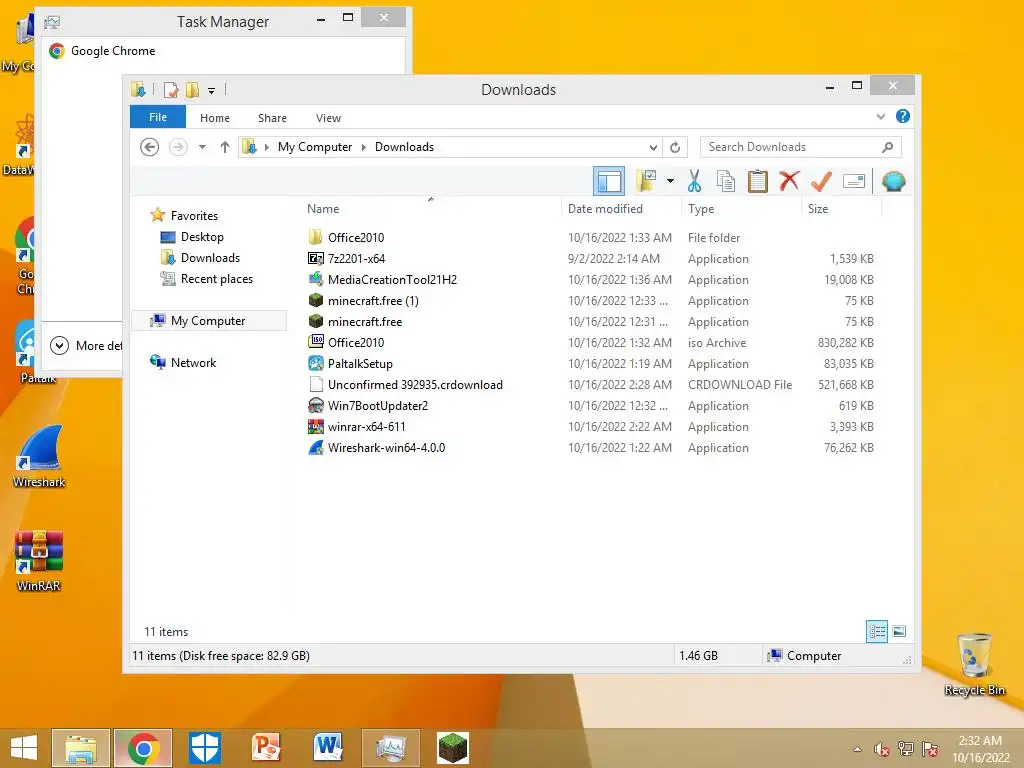Click My Computer in the address breadcrumb

point(315,147)
